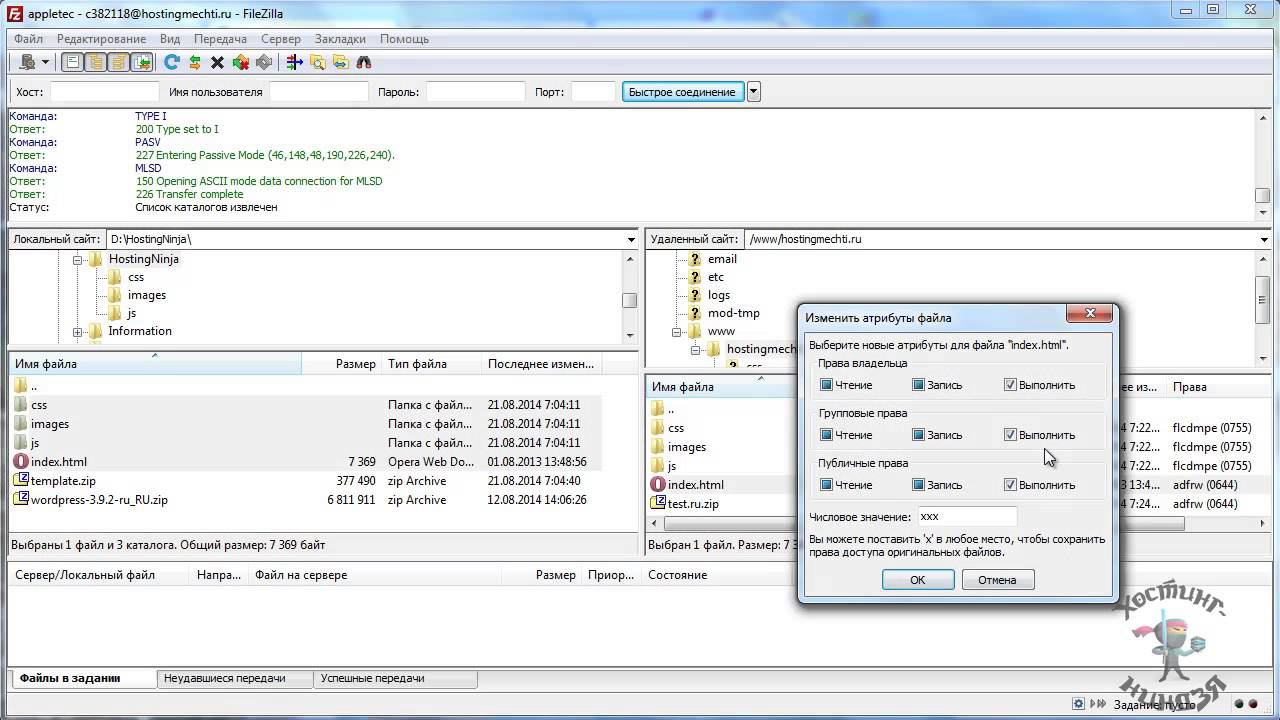The height and width of the screenshot is (720, 1280).
Task: Click the Disconnect from server icon
Action: coord(240,62)
